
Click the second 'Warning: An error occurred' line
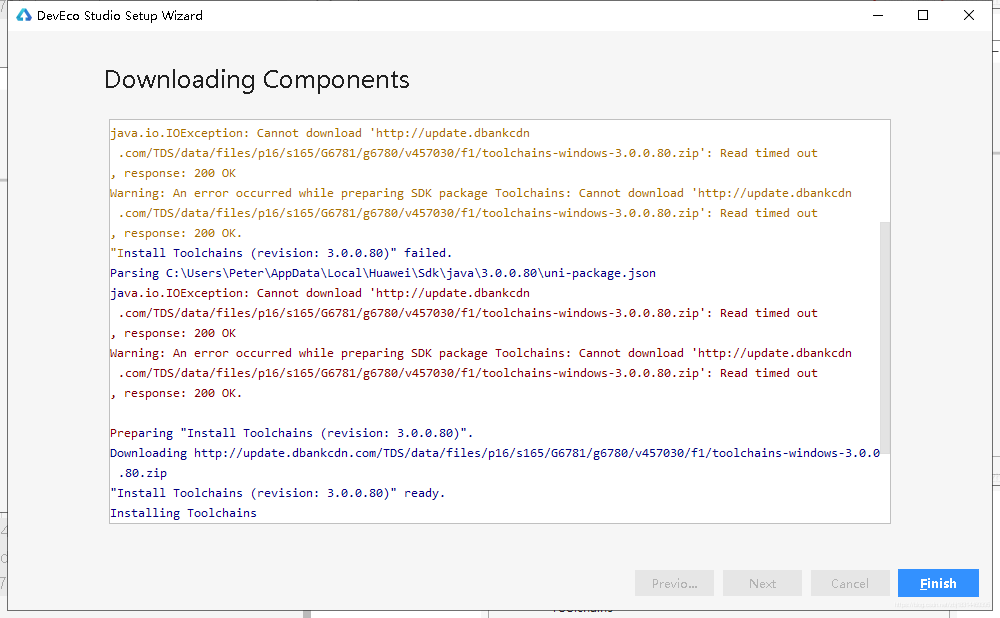point(481,353)
